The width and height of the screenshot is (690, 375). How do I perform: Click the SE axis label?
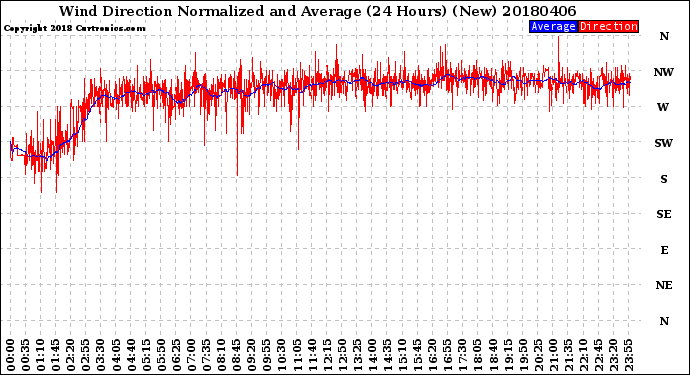point(664,214)
